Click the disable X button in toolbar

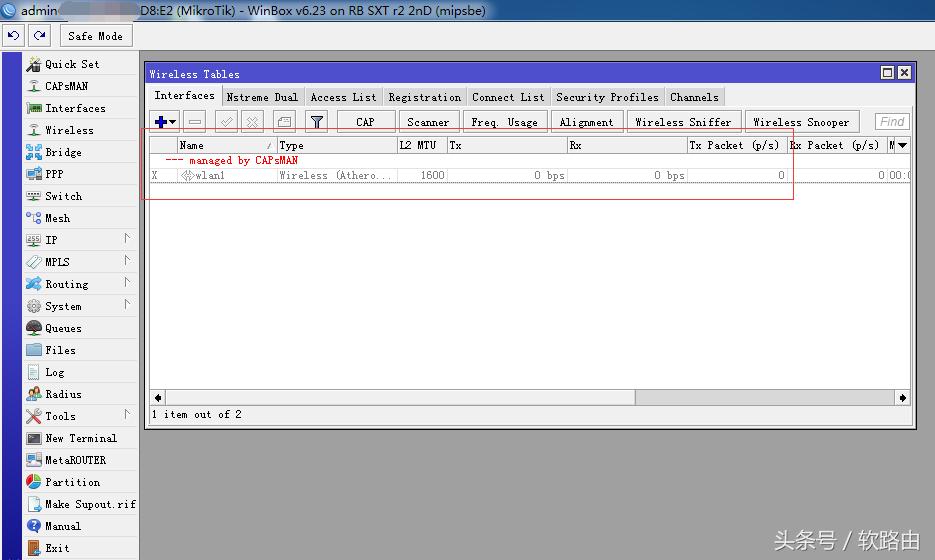click(253, 122)
